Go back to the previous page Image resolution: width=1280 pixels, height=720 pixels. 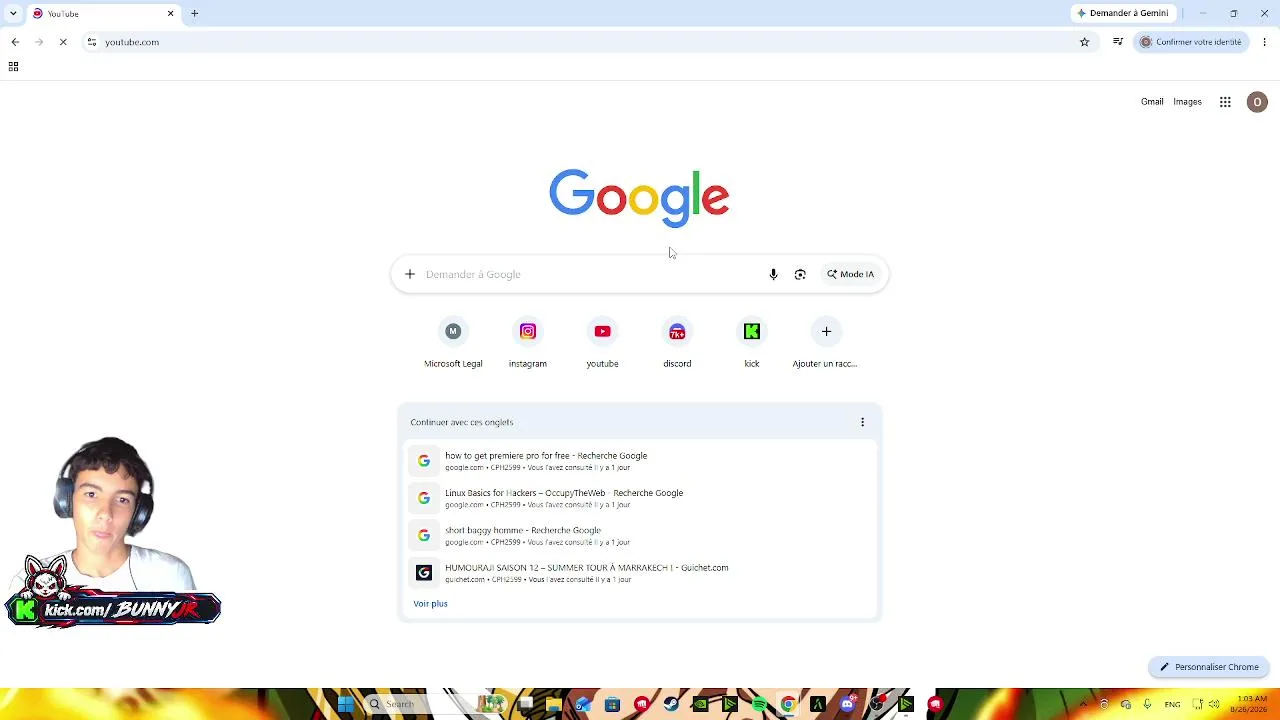(x=15, y=42)
